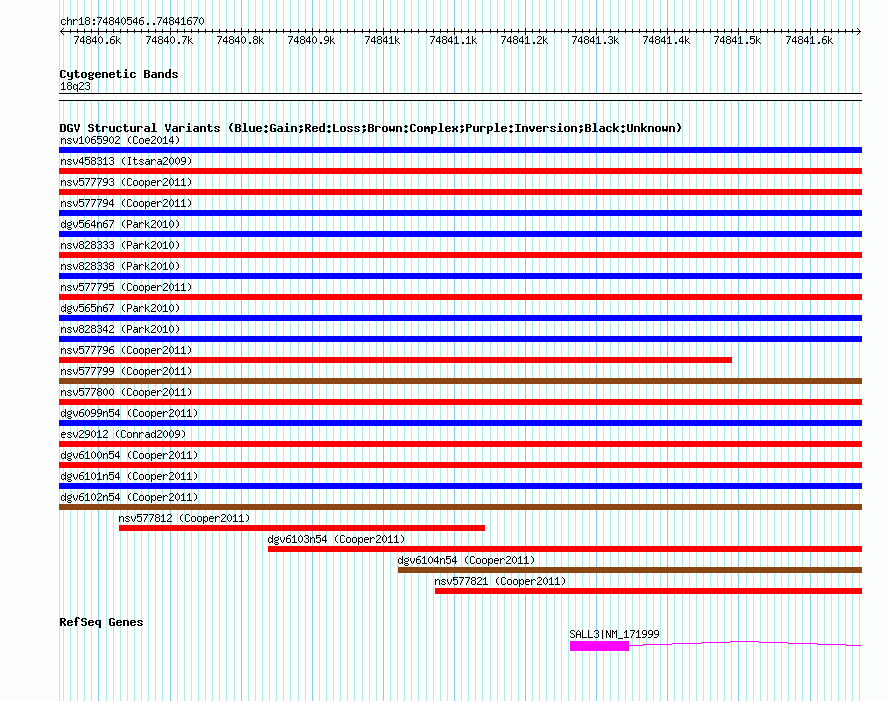The width and height of the screenshot is (890, 701).
Task: Click the DGV Structural Variants track title
Action: [370, 128]
